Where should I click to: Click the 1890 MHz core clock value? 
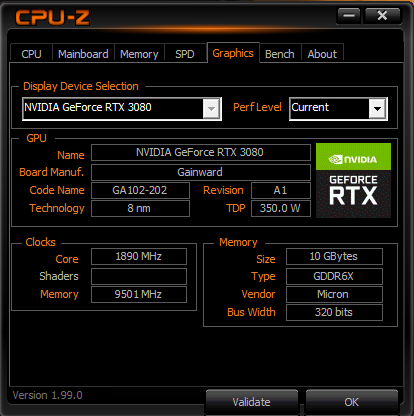139,256
